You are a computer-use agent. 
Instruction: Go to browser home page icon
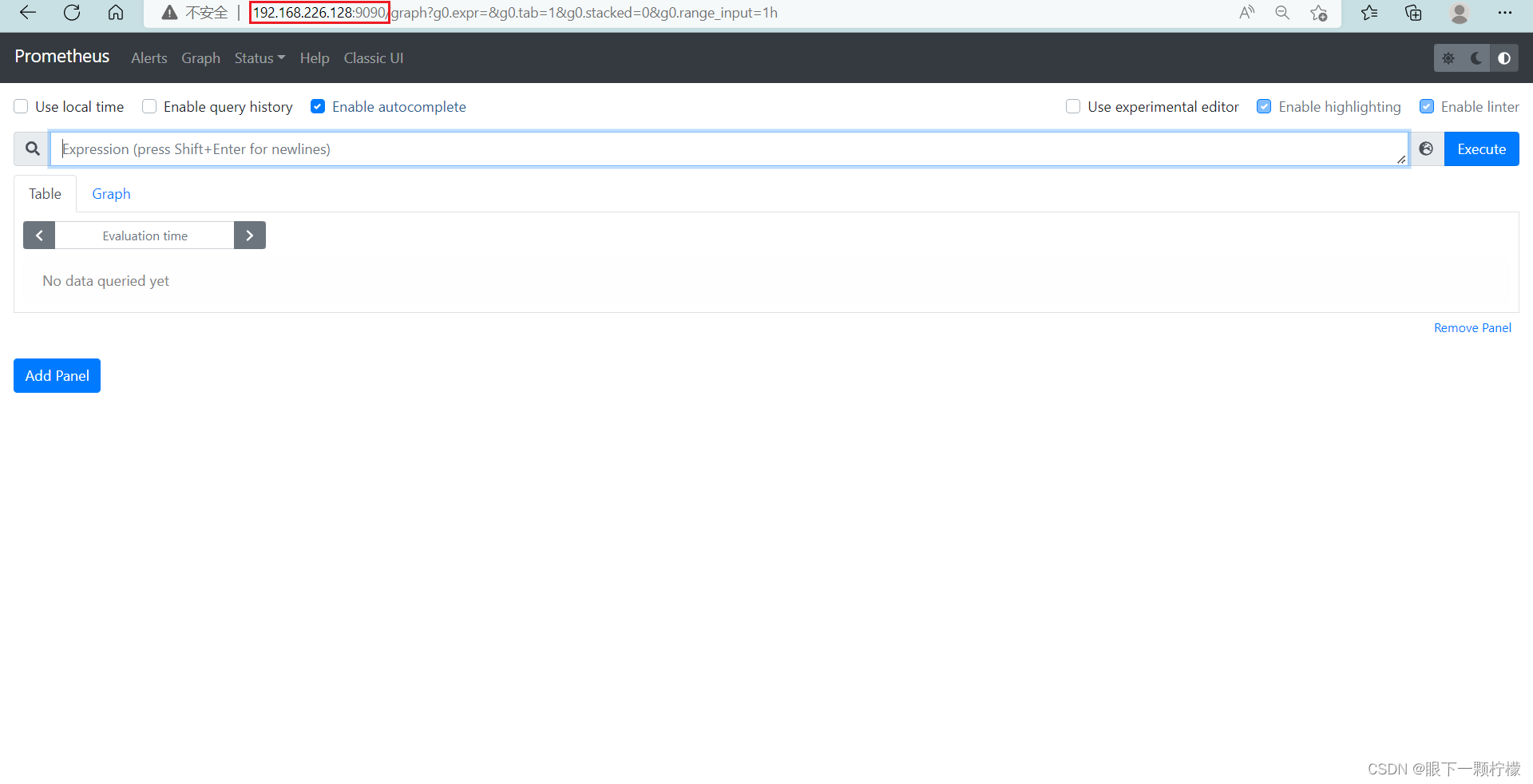click(x=116, y=13)
